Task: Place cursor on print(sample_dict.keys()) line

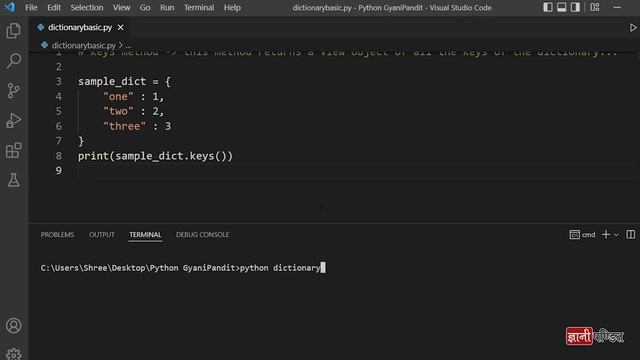Action: tap(155, 156)
